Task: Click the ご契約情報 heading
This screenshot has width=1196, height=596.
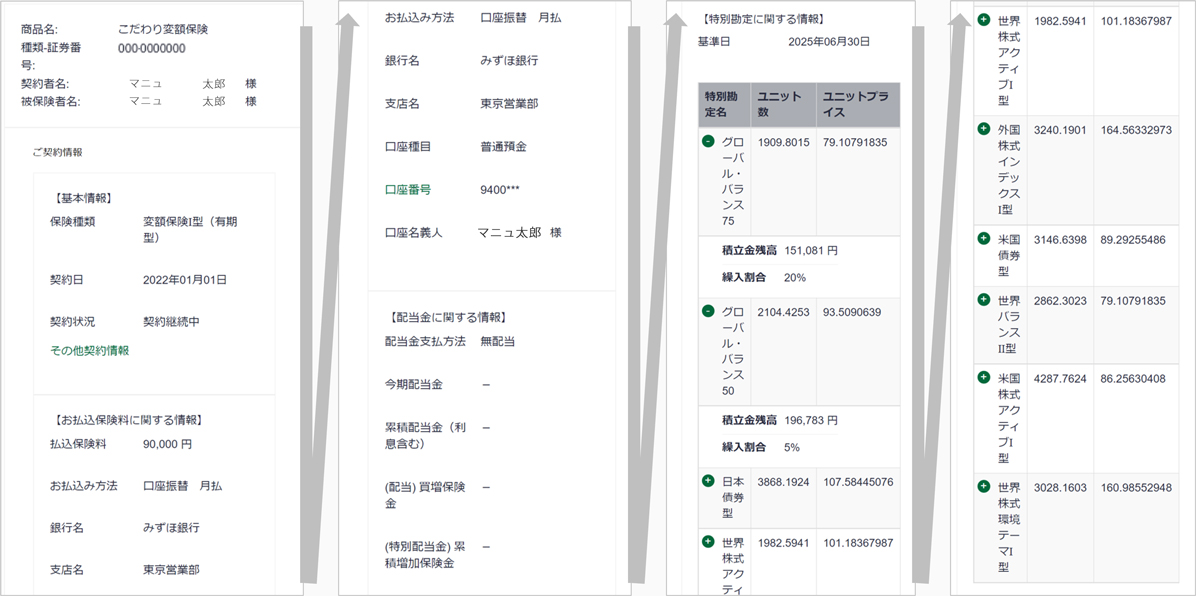Action: pos(57,152)
